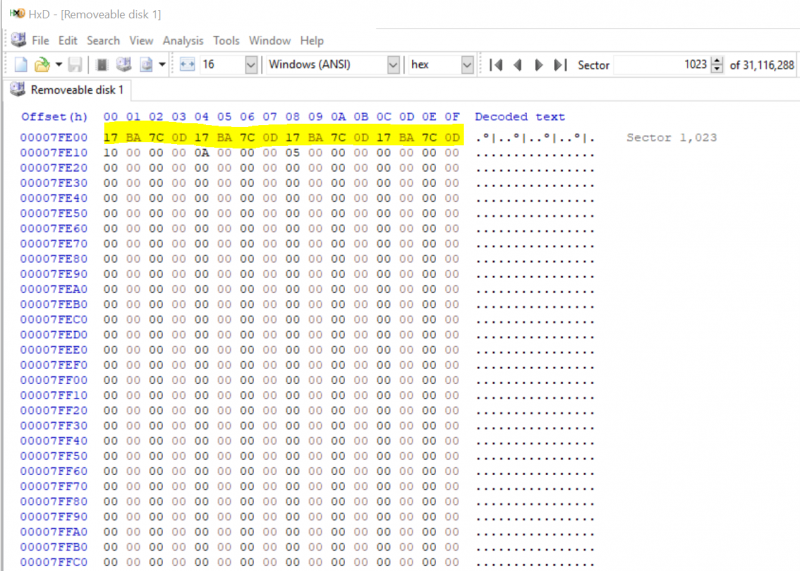Jump to last sector button
The image size is (800, 571).
[560, 65]
